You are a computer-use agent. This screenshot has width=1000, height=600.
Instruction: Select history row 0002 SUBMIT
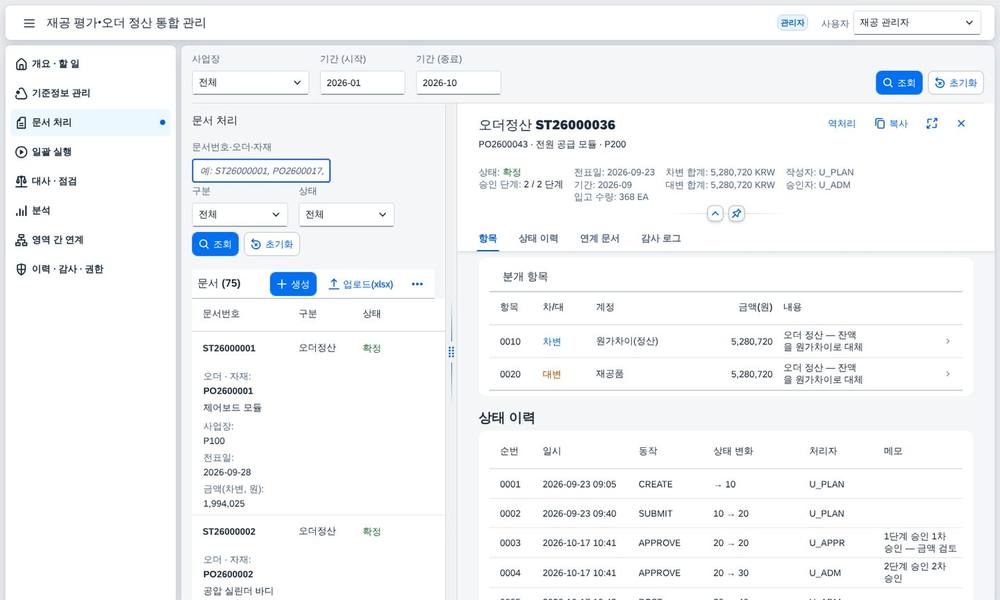click(726, 514)
